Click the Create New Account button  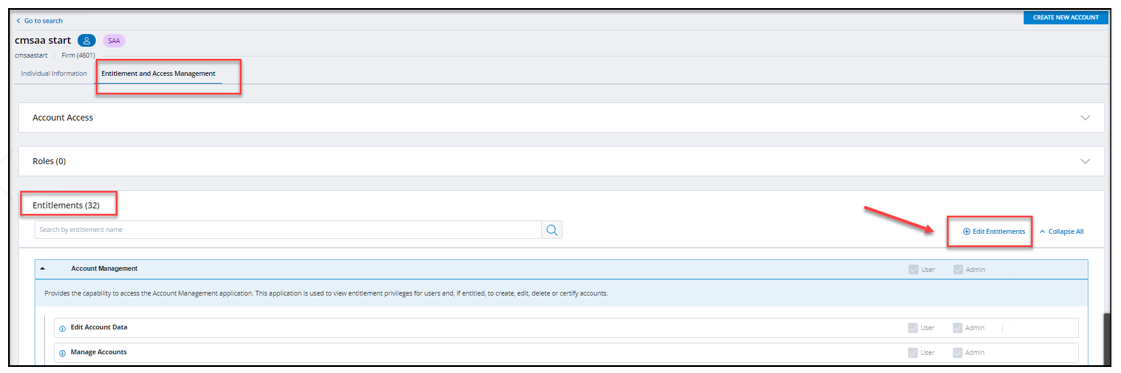pos(1066,17)
